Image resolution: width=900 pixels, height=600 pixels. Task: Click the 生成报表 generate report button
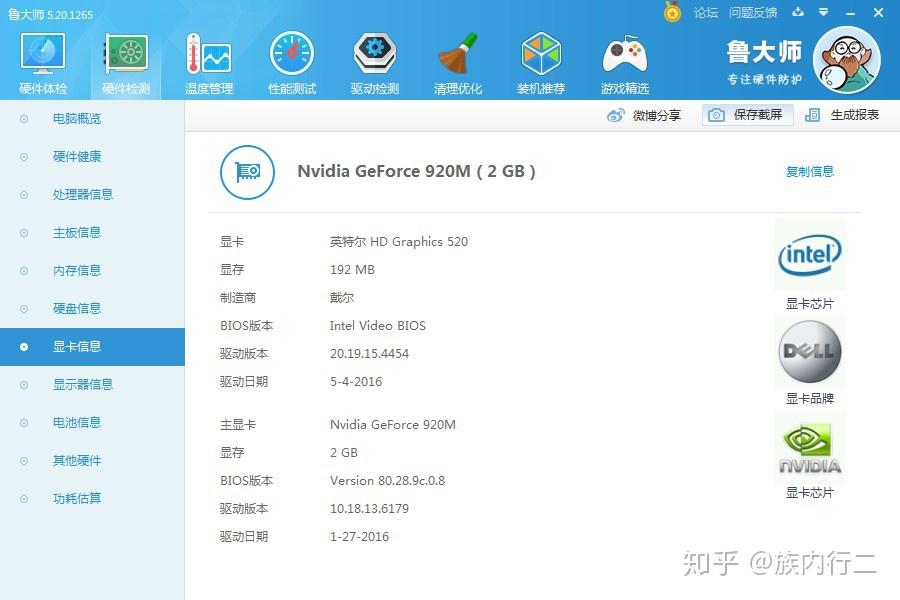pyautogui.click(x=846, y=115)
